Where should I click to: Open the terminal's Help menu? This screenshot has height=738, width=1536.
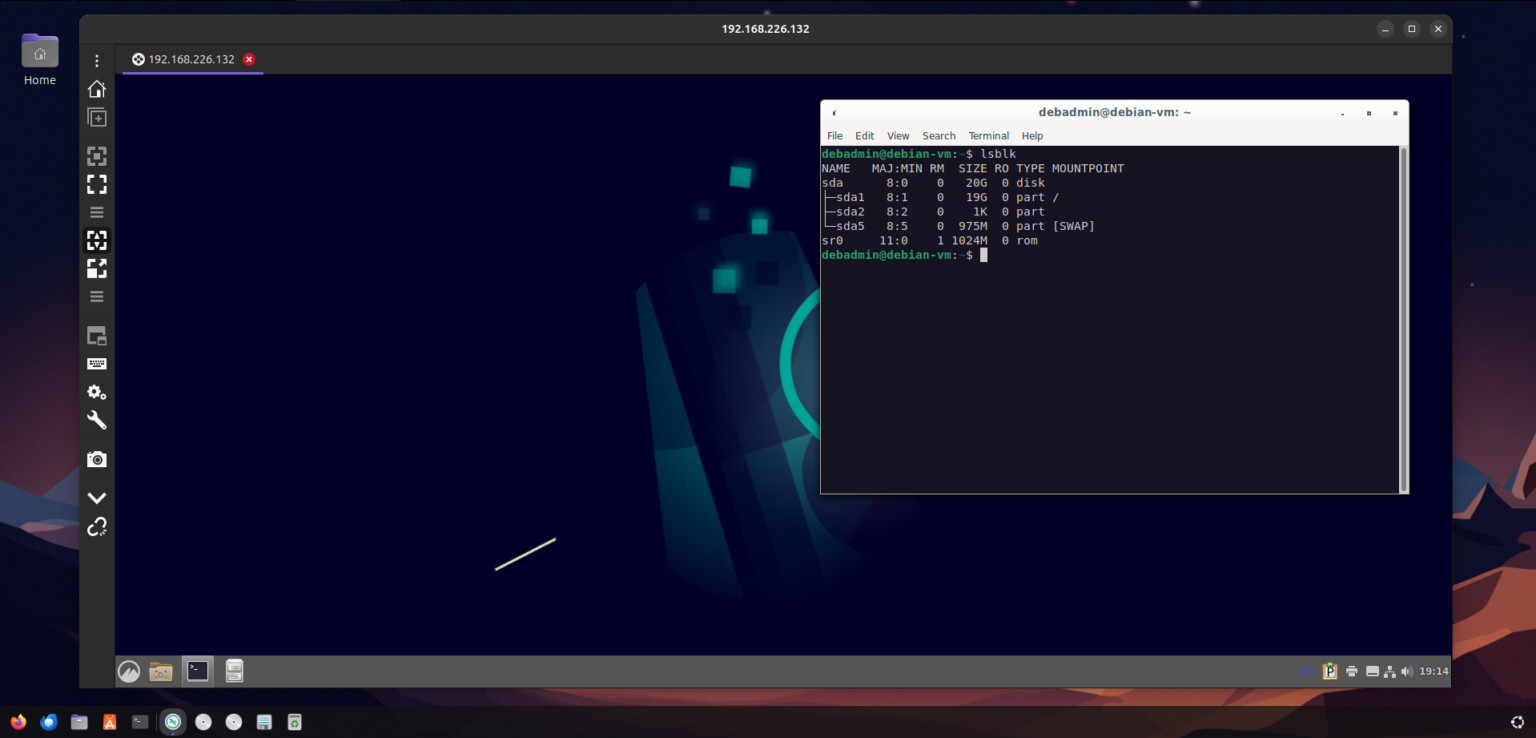tap(1032, 135)
